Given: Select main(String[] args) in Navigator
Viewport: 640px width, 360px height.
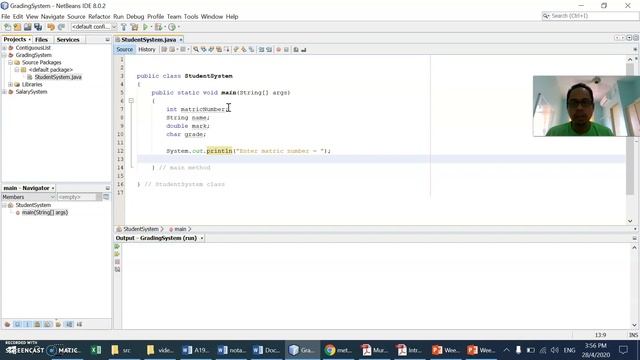Looking at the screenshot, I should 44,213.
